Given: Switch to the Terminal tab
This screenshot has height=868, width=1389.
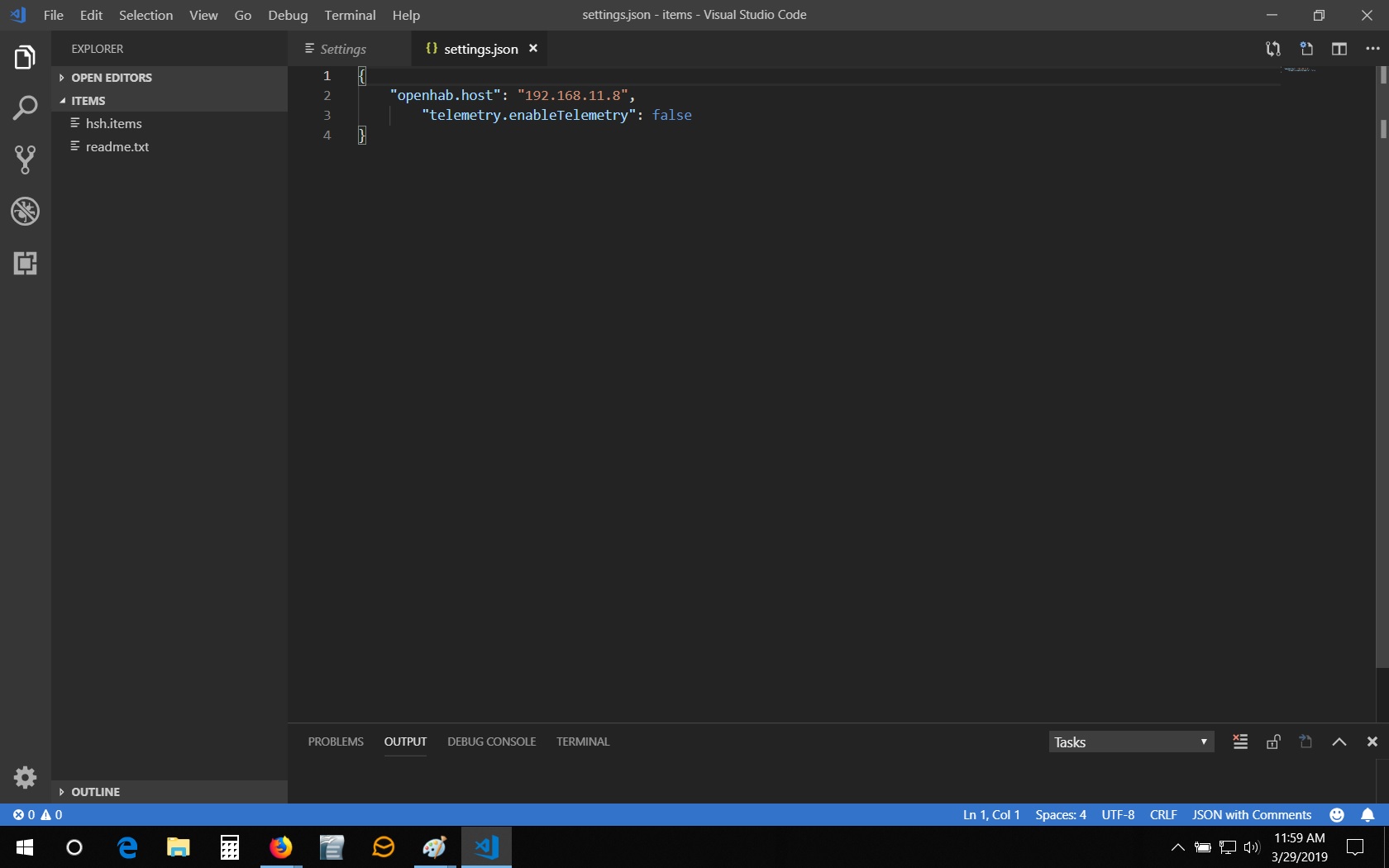Looking at the screenshot, I should (x=582, y=742).
